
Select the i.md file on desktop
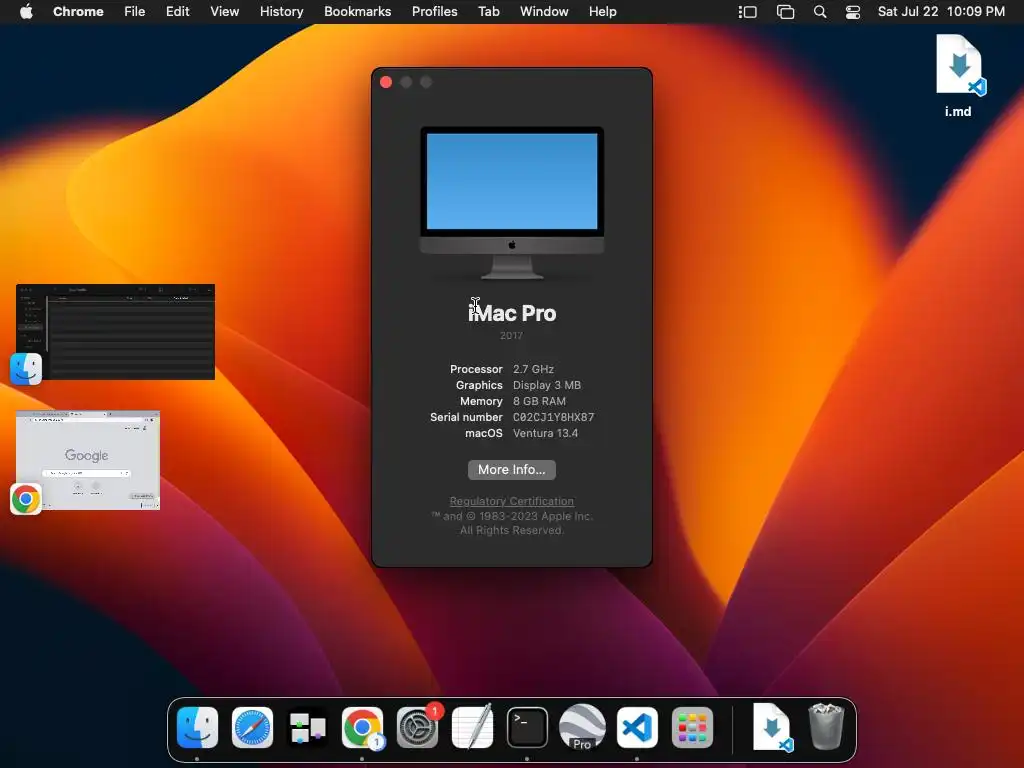tap(958, 76)
